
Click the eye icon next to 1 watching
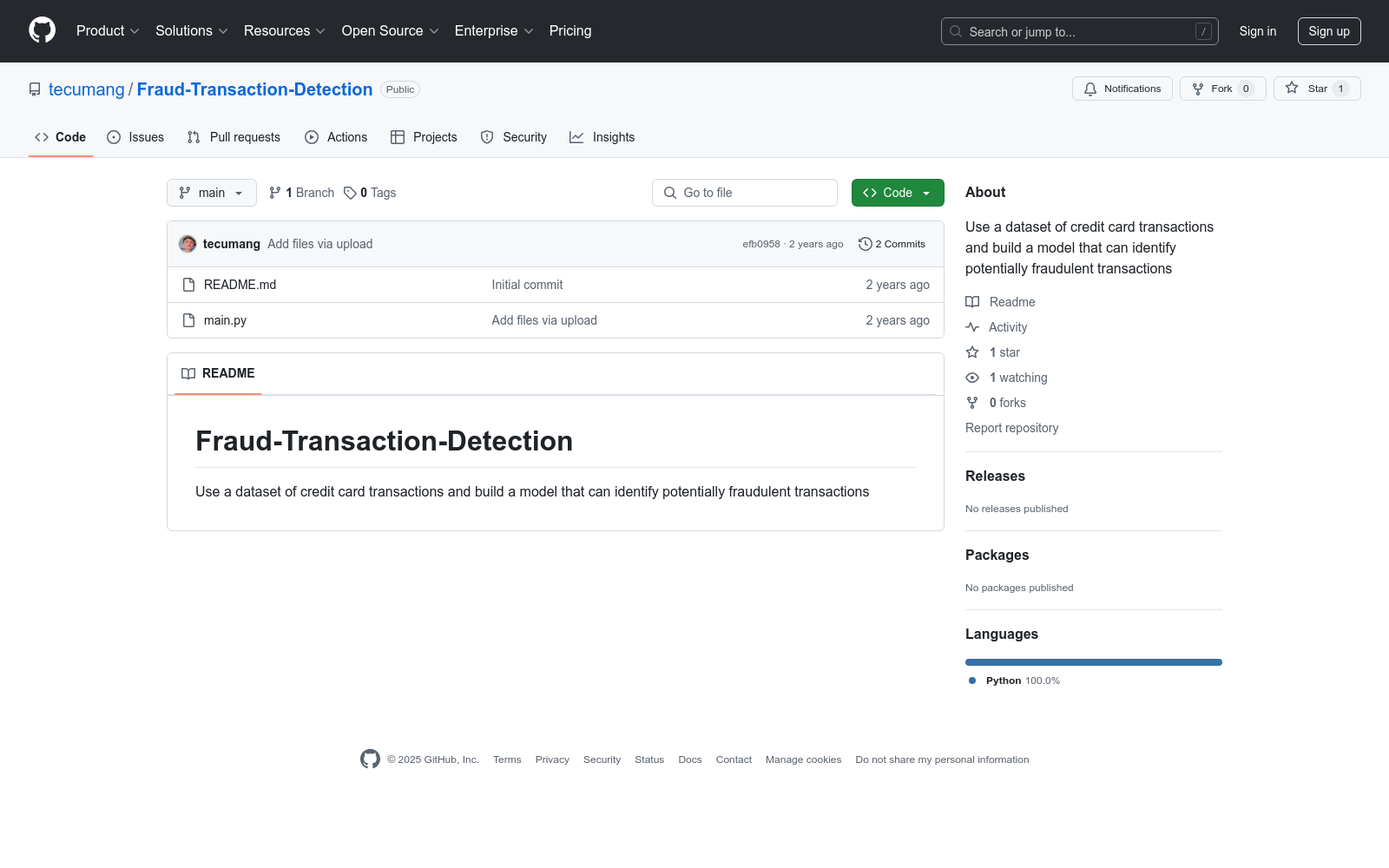point(972,378)
